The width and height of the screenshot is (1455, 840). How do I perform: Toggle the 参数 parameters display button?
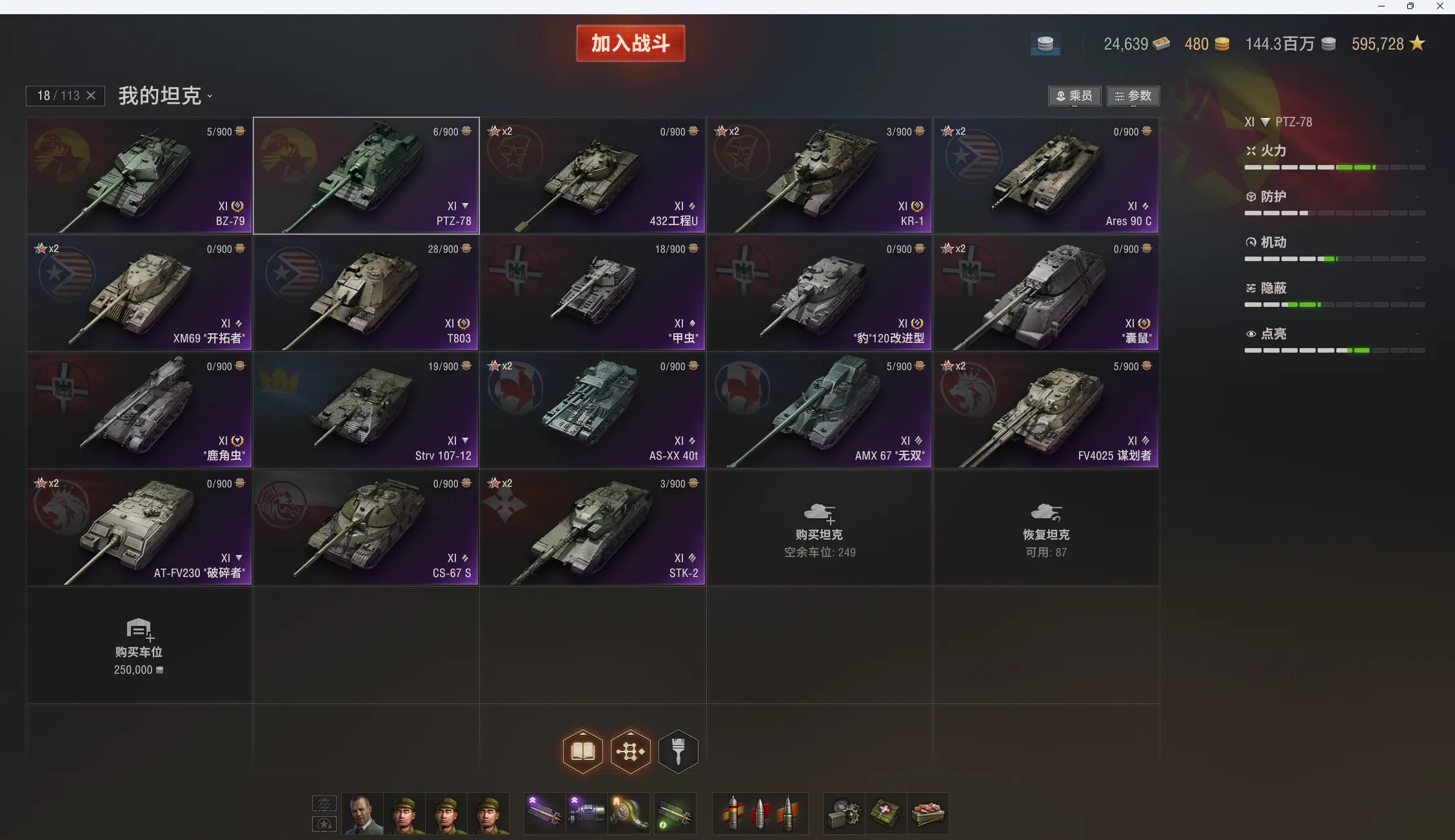[x=1133, y=96]
